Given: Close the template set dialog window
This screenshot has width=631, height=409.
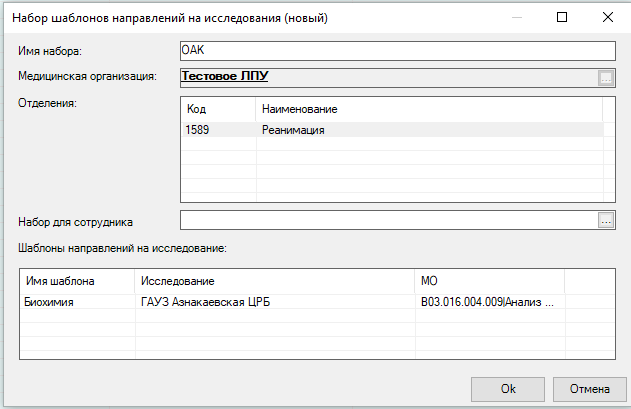Looking at the screenshot, I should pyautogui.click(x=607, y=17).
